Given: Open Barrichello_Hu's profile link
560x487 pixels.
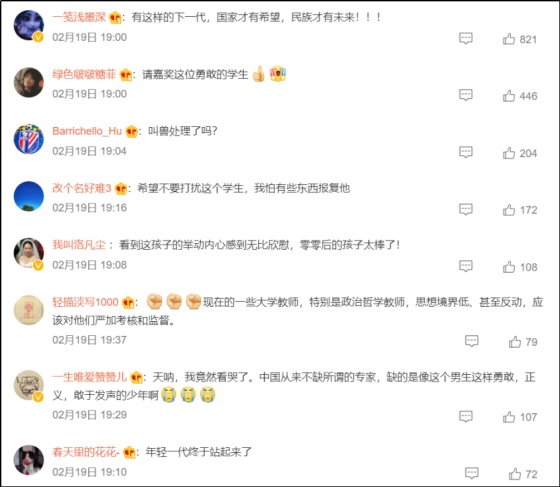Looking at the screenshot, I should [87, 131].
